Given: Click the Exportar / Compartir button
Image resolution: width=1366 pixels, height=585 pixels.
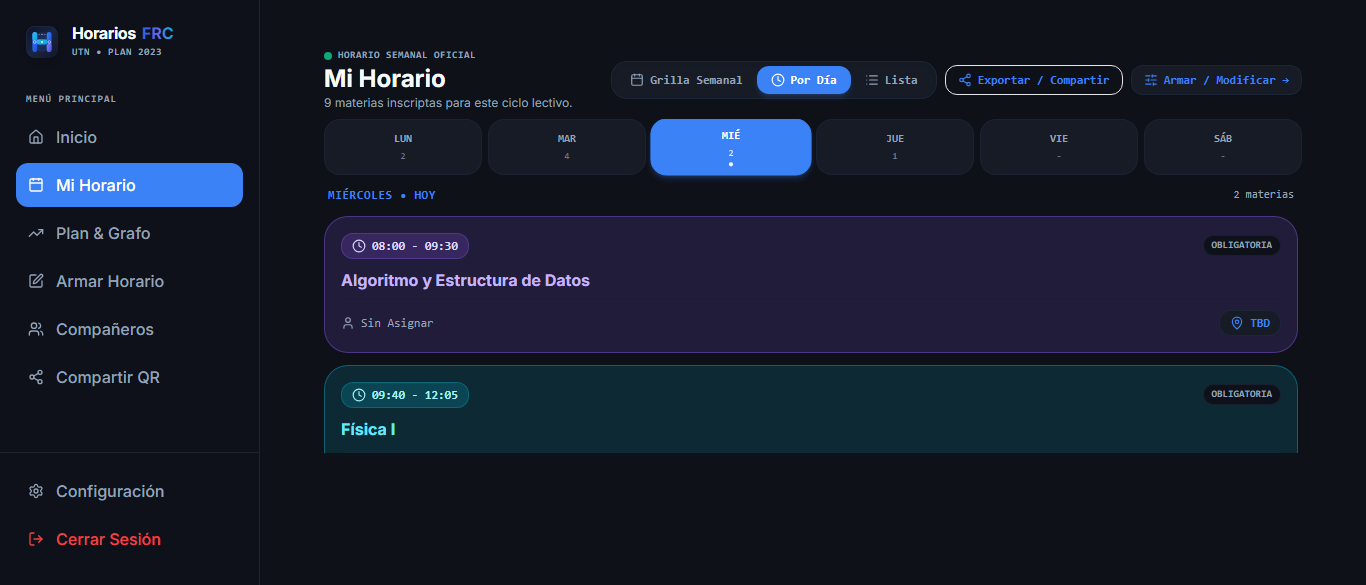Looking at the screenshot, I should pyautogui.click(x=1034, y=80).
